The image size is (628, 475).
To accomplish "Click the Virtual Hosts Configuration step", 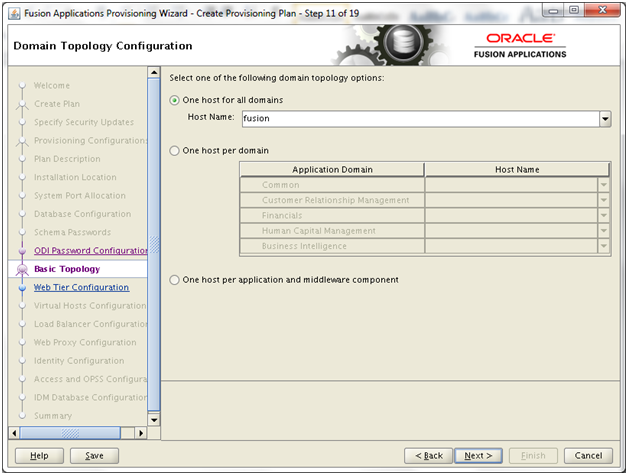I will (90, 306).
